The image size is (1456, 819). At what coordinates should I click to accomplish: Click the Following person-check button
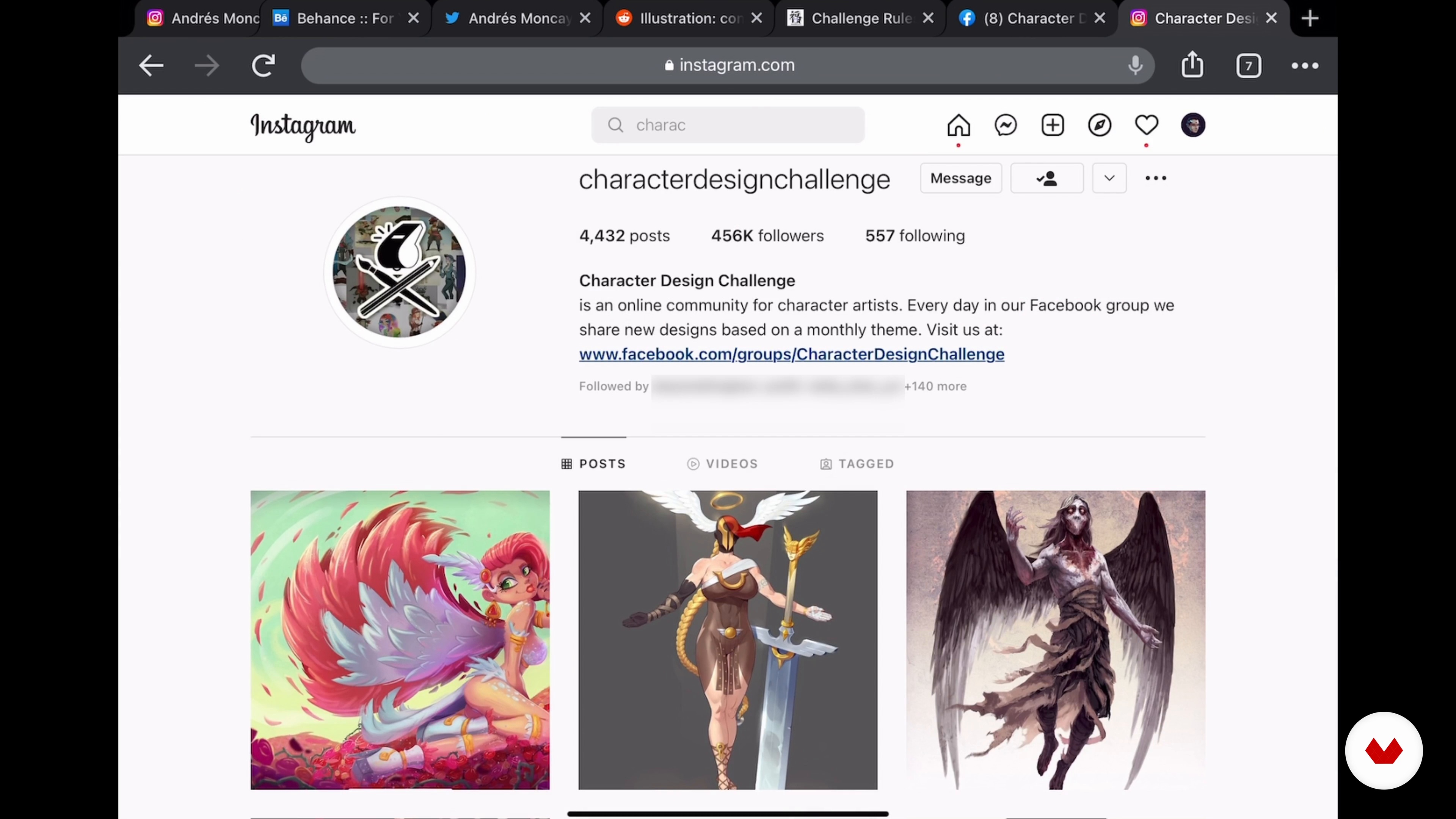(x=1047, y=179)
